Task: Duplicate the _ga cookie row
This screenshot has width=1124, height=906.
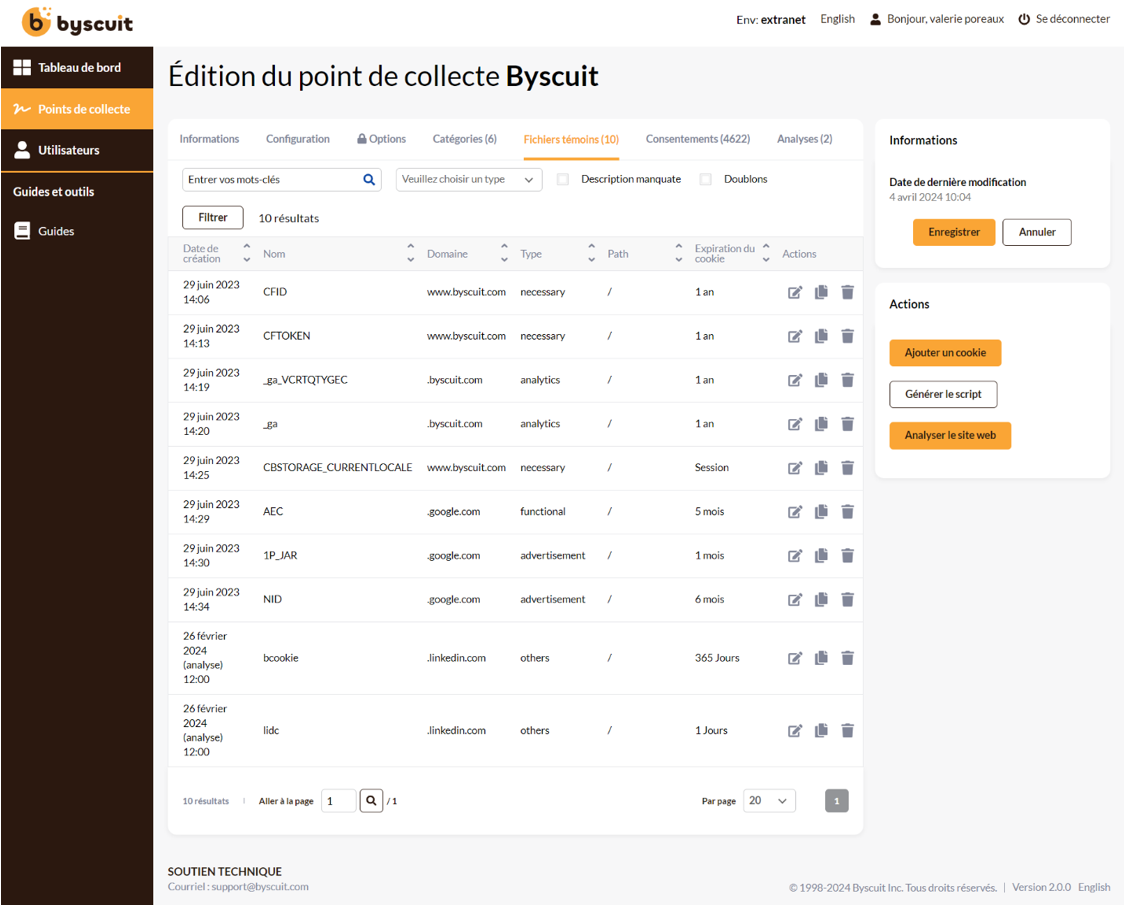Action: pos(821,424)
